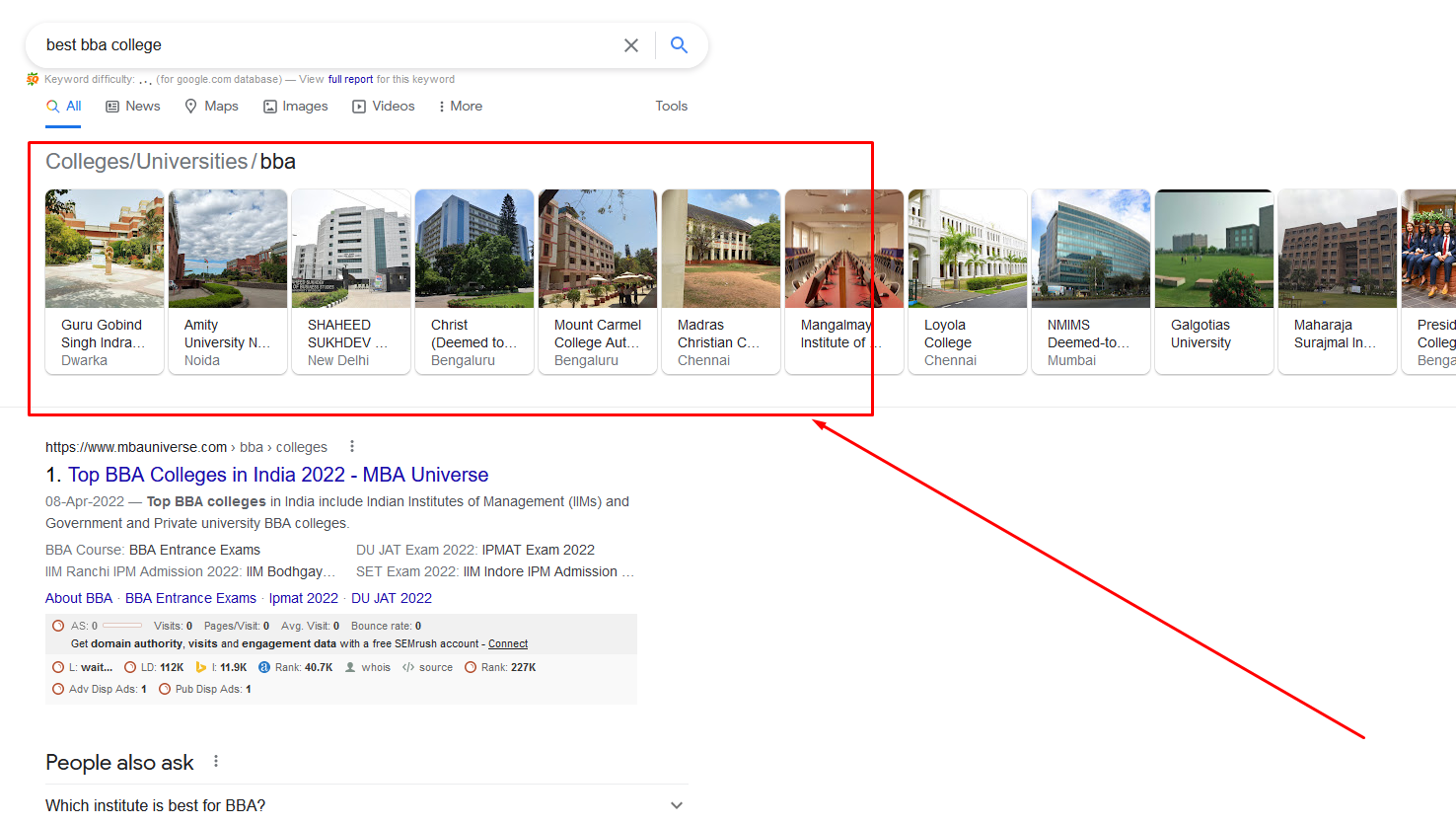Open the full report keyword link
The width and height of the screenshot is (1456, 825).
[x=350, y=79]
